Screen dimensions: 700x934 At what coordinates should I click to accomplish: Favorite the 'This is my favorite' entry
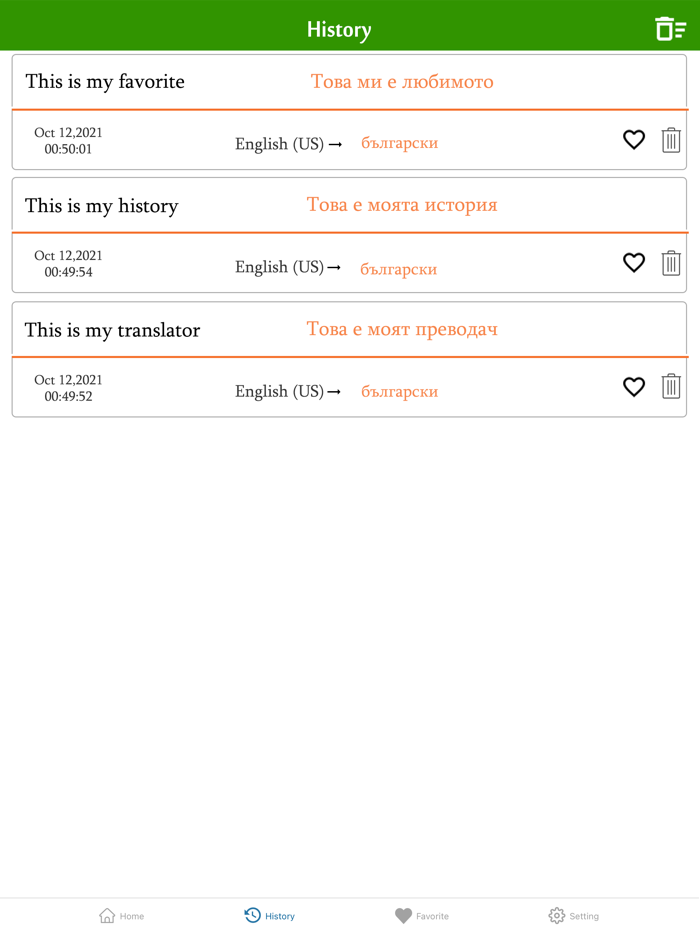pyautogui.click(x=634, y=140)
